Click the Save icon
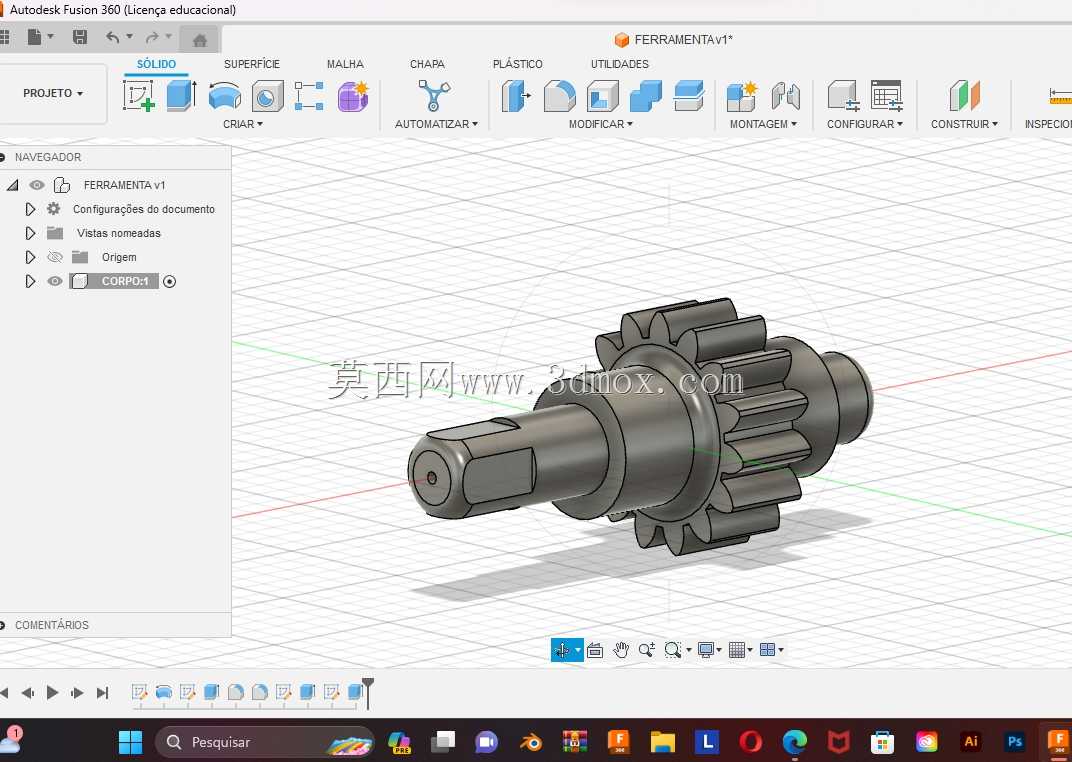1072x762 pixels. [80, 37]
